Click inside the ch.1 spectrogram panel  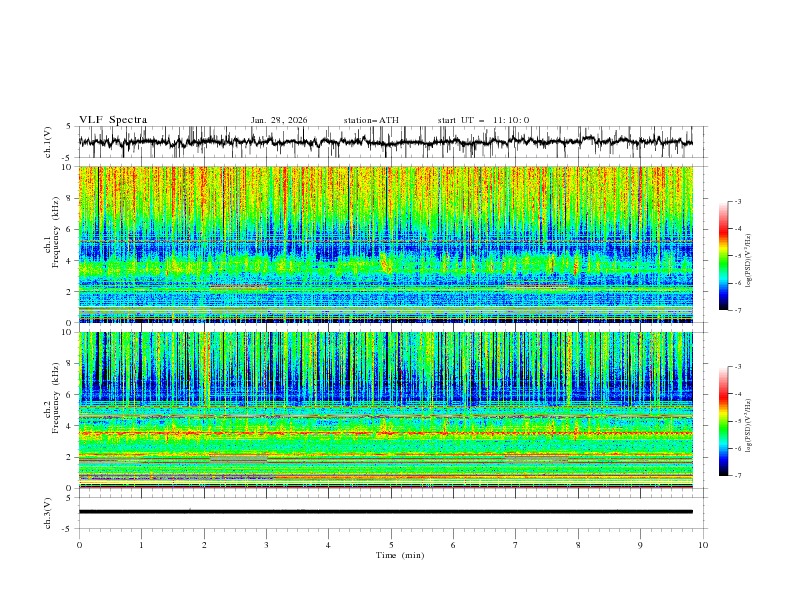[385, 244]
